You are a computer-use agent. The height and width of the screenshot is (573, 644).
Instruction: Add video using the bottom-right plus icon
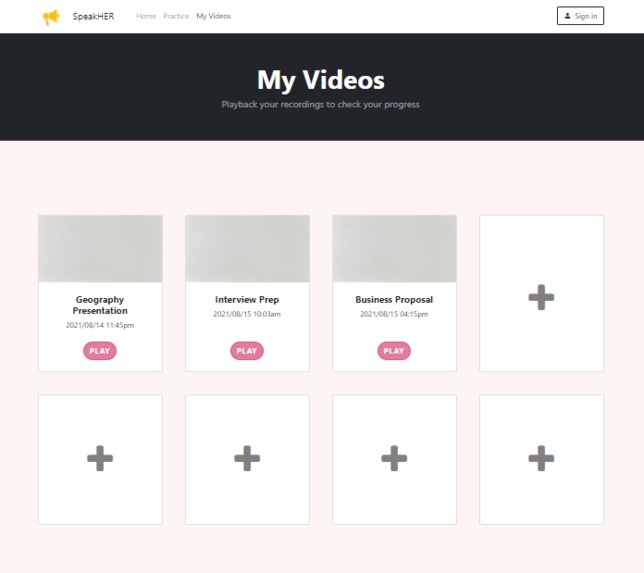[x=541, y=458]
